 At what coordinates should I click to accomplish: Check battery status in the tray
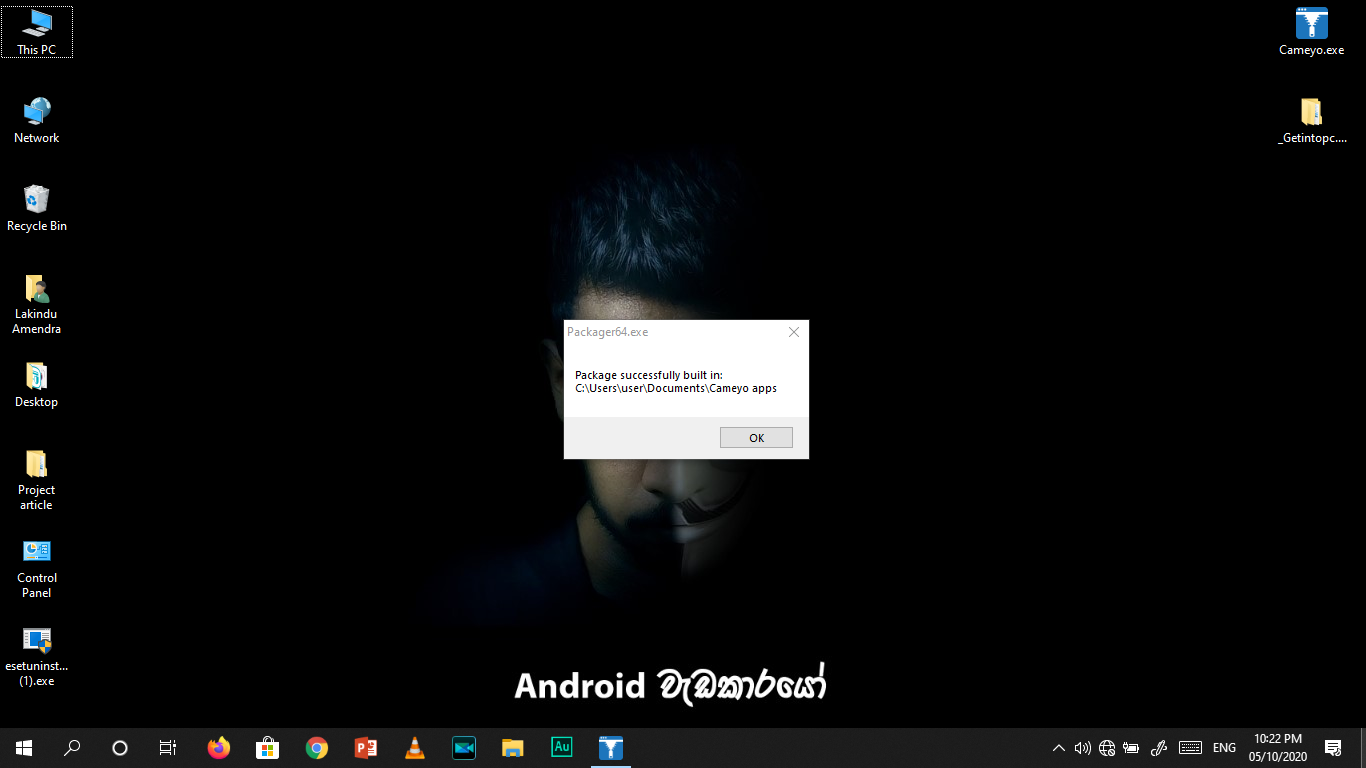(1132, 748)
